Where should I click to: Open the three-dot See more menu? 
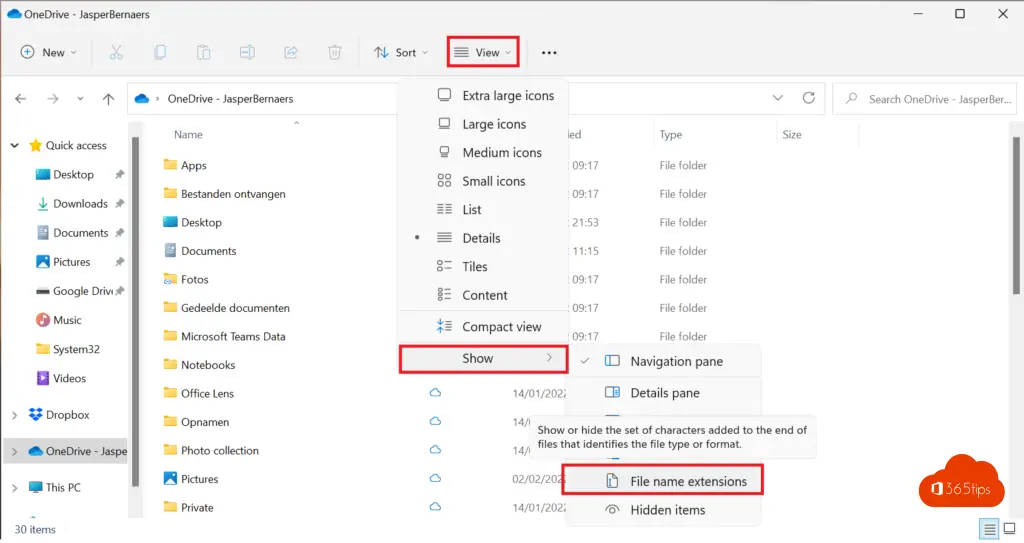coord(549,53)
